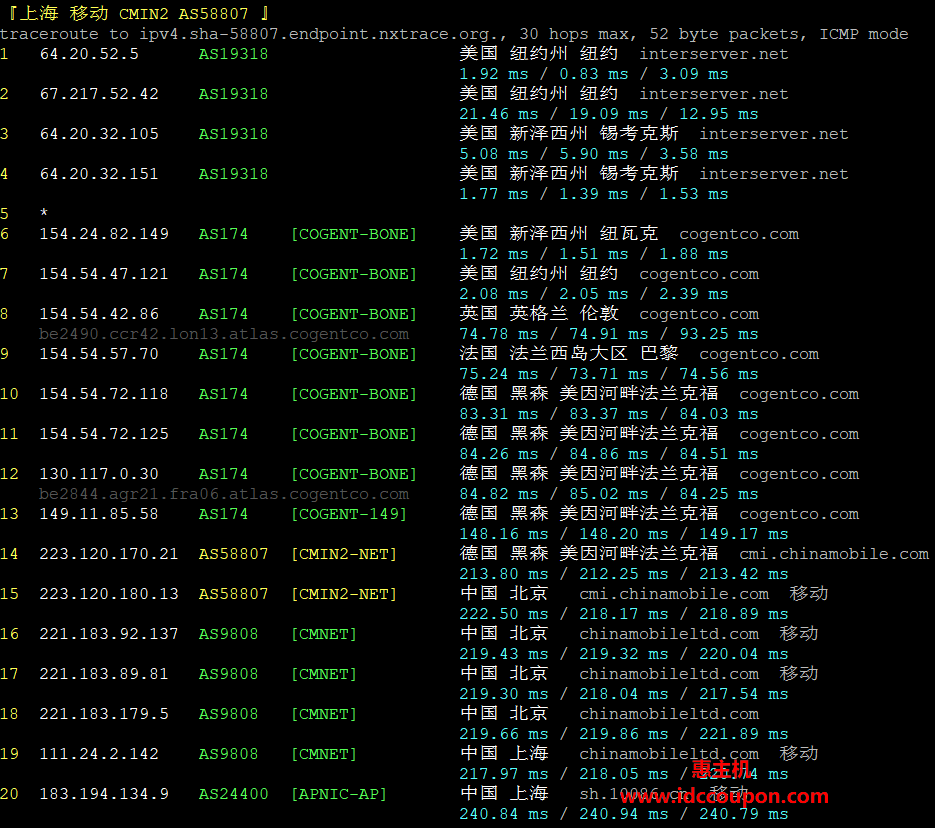Click latency '5.08 ms / 5.90 ms / 3.58 ms'
This screenshot has width=935, height=828.
click(594, 154)
